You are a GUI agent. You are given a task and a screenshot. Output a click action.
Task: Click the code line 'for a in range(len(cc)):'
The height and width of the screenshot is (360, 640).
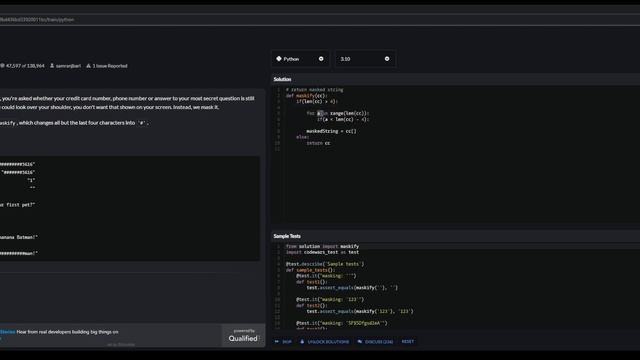tap(338, 113)
